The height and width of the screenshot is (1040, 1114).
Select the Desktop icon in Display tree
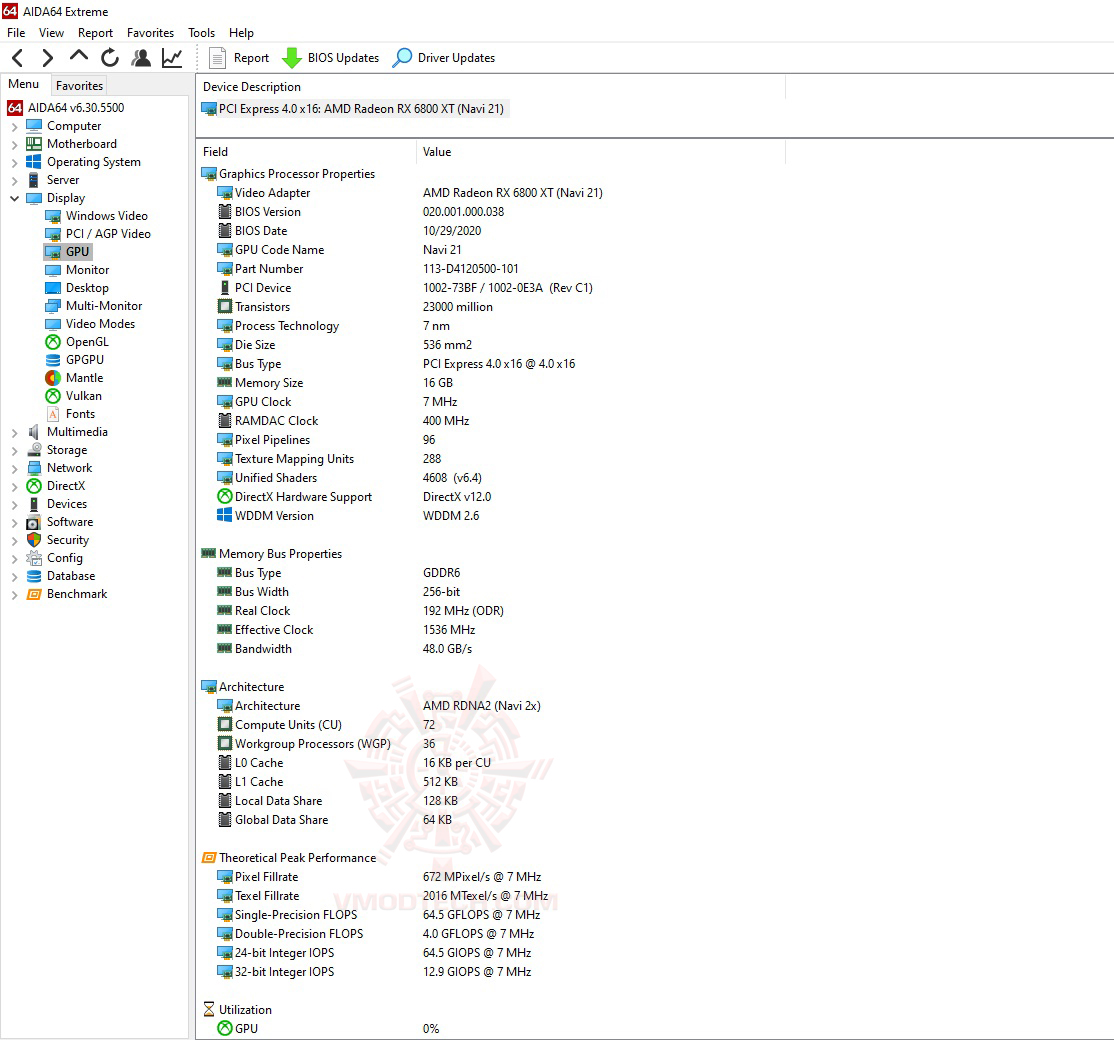click(x=53, y=288)
